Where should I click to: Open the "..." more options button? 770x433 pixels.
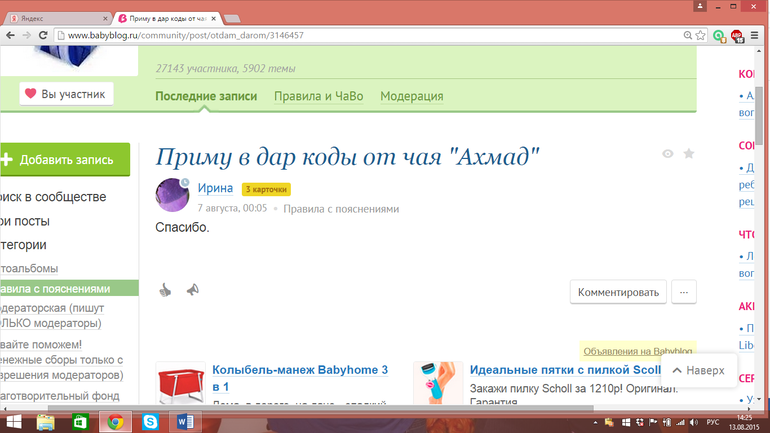(684, 292)
